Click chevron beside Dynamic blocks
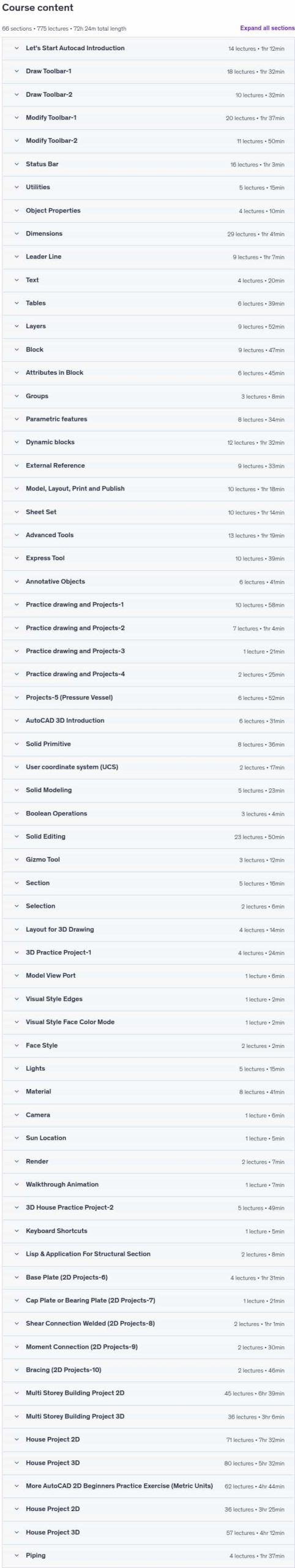 pos(17,442)
